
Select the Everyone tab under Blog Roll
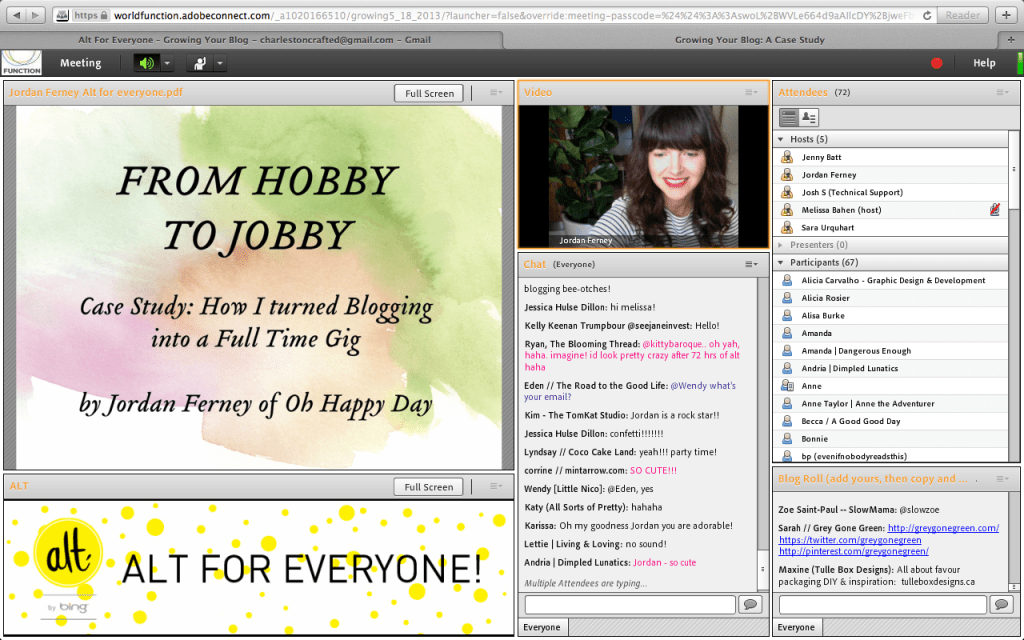796,627
